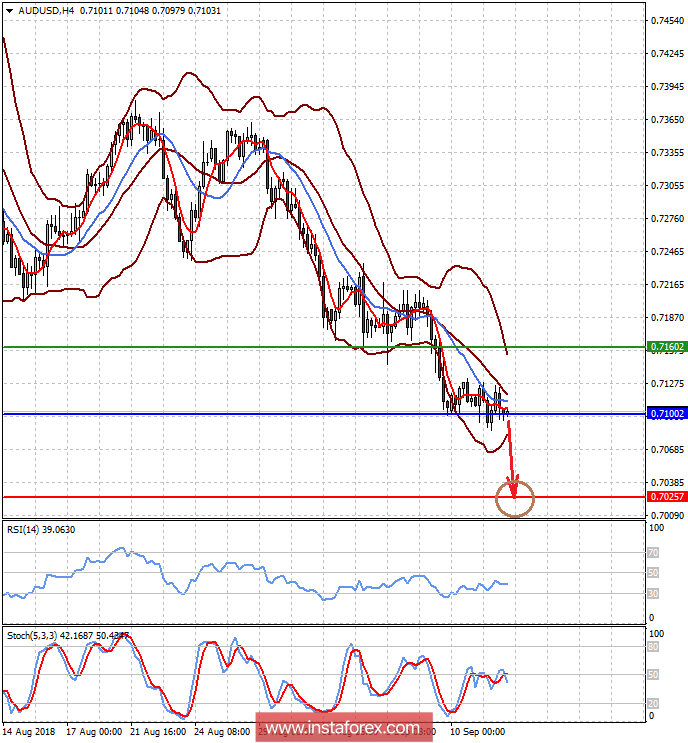
Task: Click the 0.74540 price scale label
Action: pyautogui.click(x=667, y=20)
